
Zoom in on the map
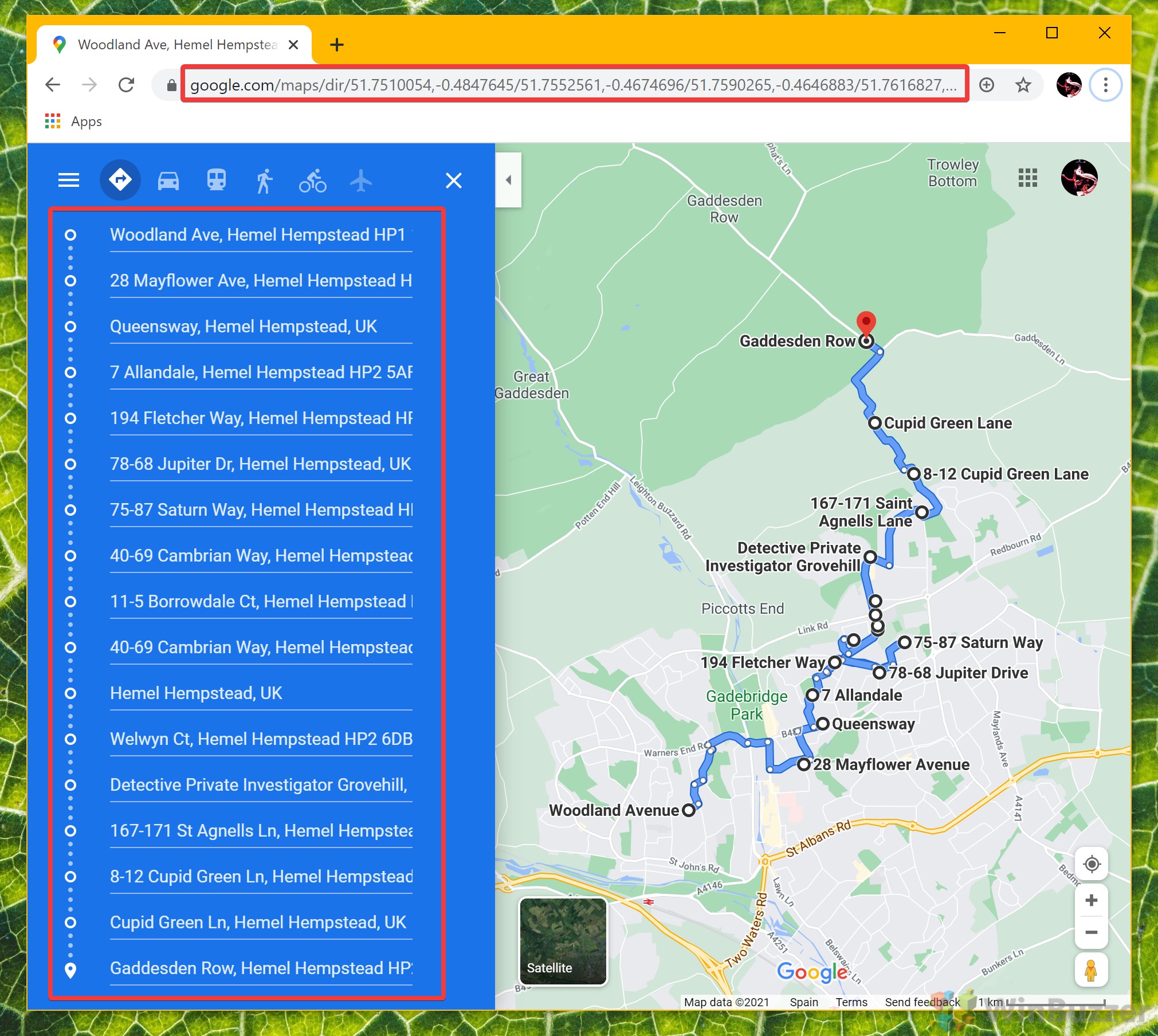pos(1091,900)
